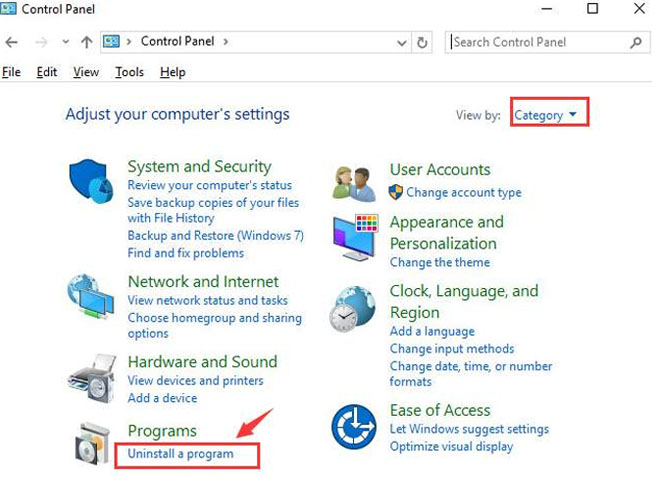Open Appearance and Personalization heading link

coord(447,233)
